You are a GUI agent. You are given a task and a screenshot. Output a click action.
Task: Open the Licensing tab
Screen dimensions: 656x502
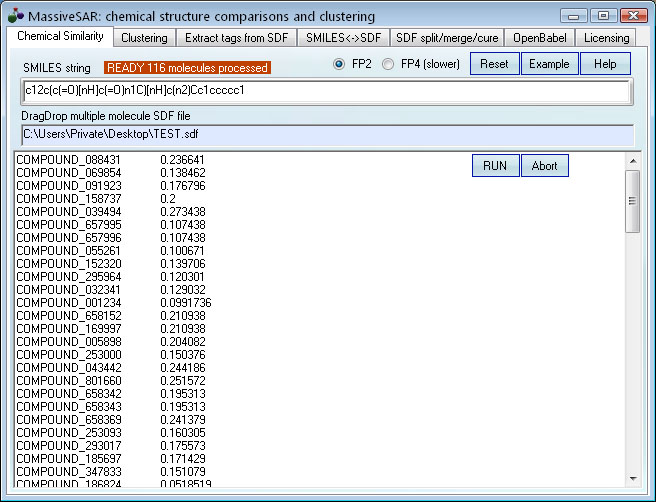coord(606,38)
